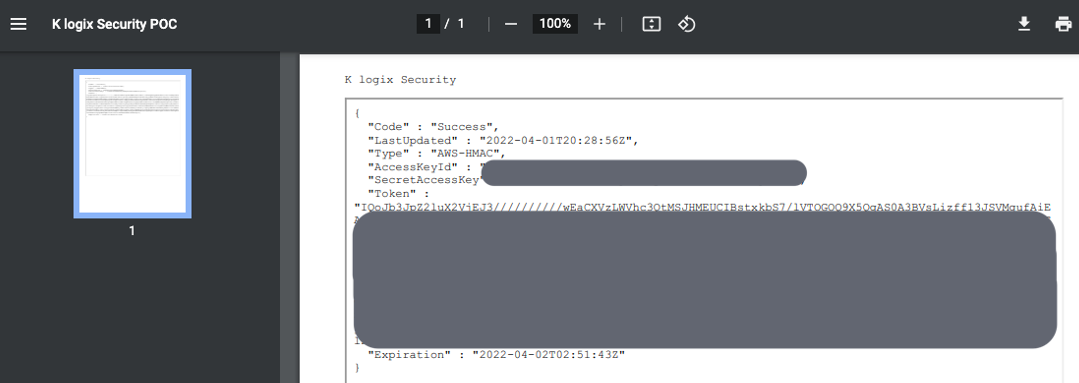Open the sidebar hamburger menu
Viewport: 1079px width, 383px height.
tap(18, 24)
